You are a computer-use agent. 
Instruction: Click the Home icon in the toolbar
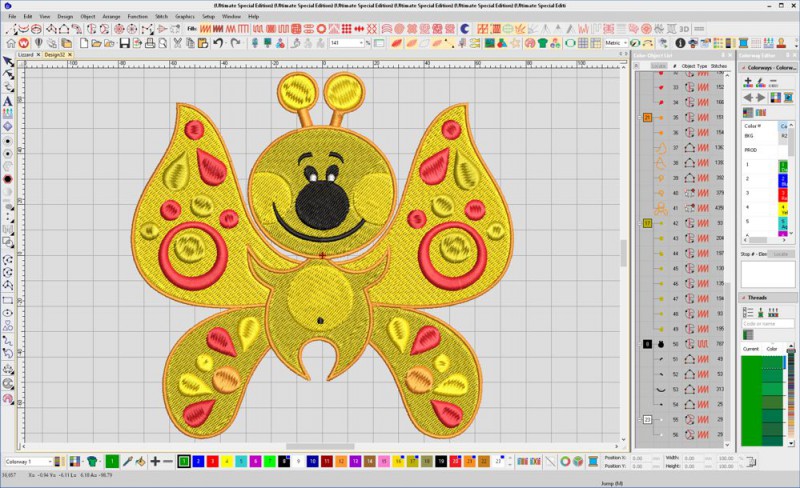11,43
